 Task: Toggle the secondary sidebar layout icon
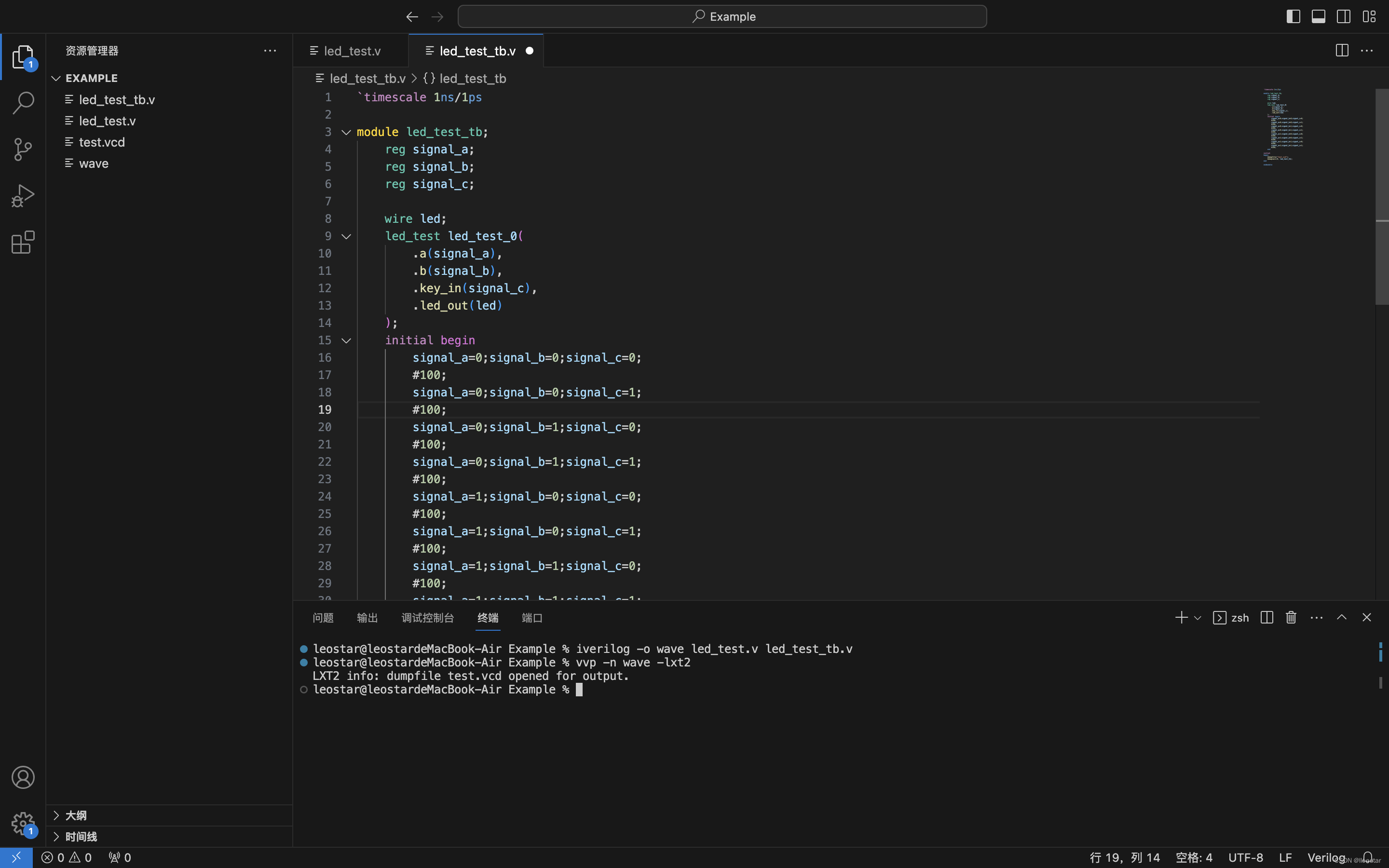tap(1344, 17)
